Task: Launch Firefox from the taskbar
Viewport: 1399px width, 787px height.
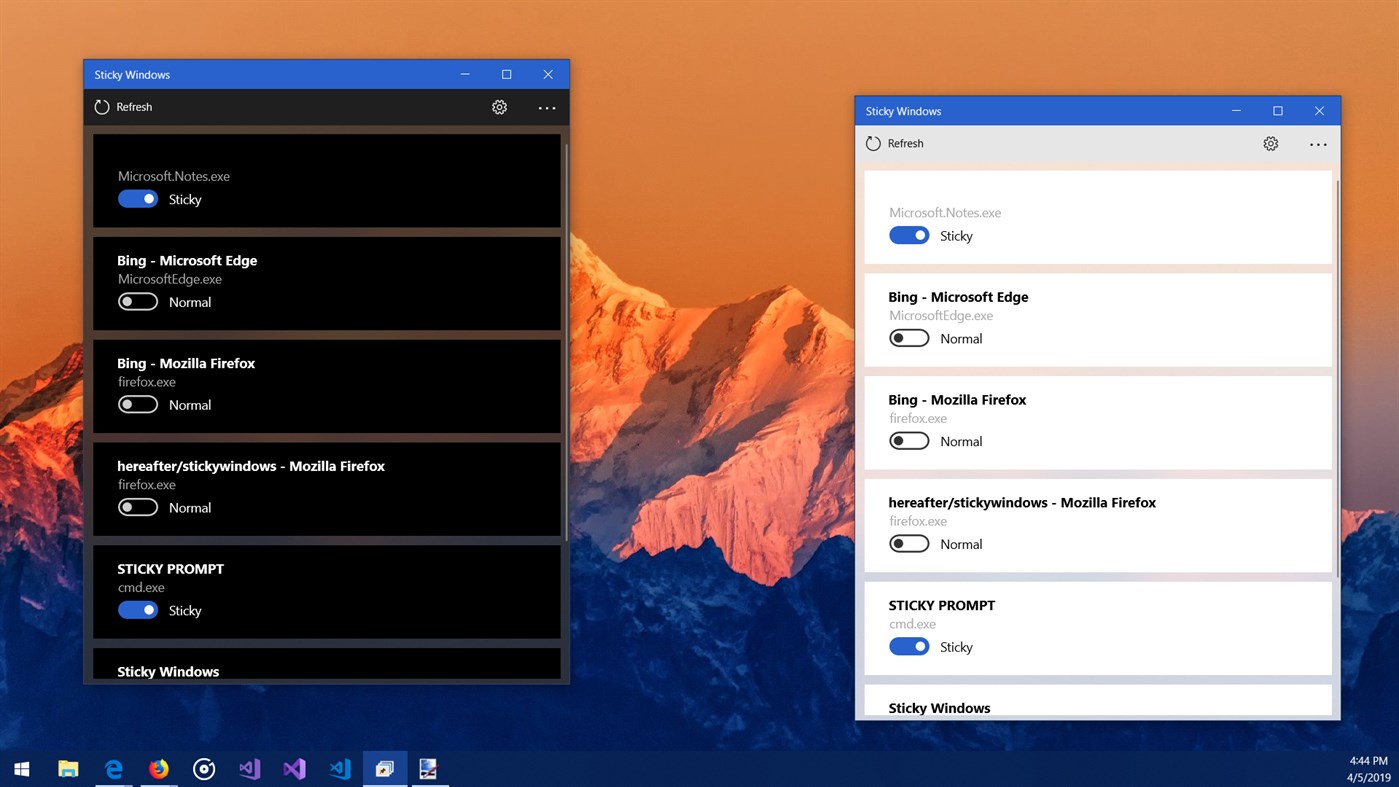Action: pos(159,768)
